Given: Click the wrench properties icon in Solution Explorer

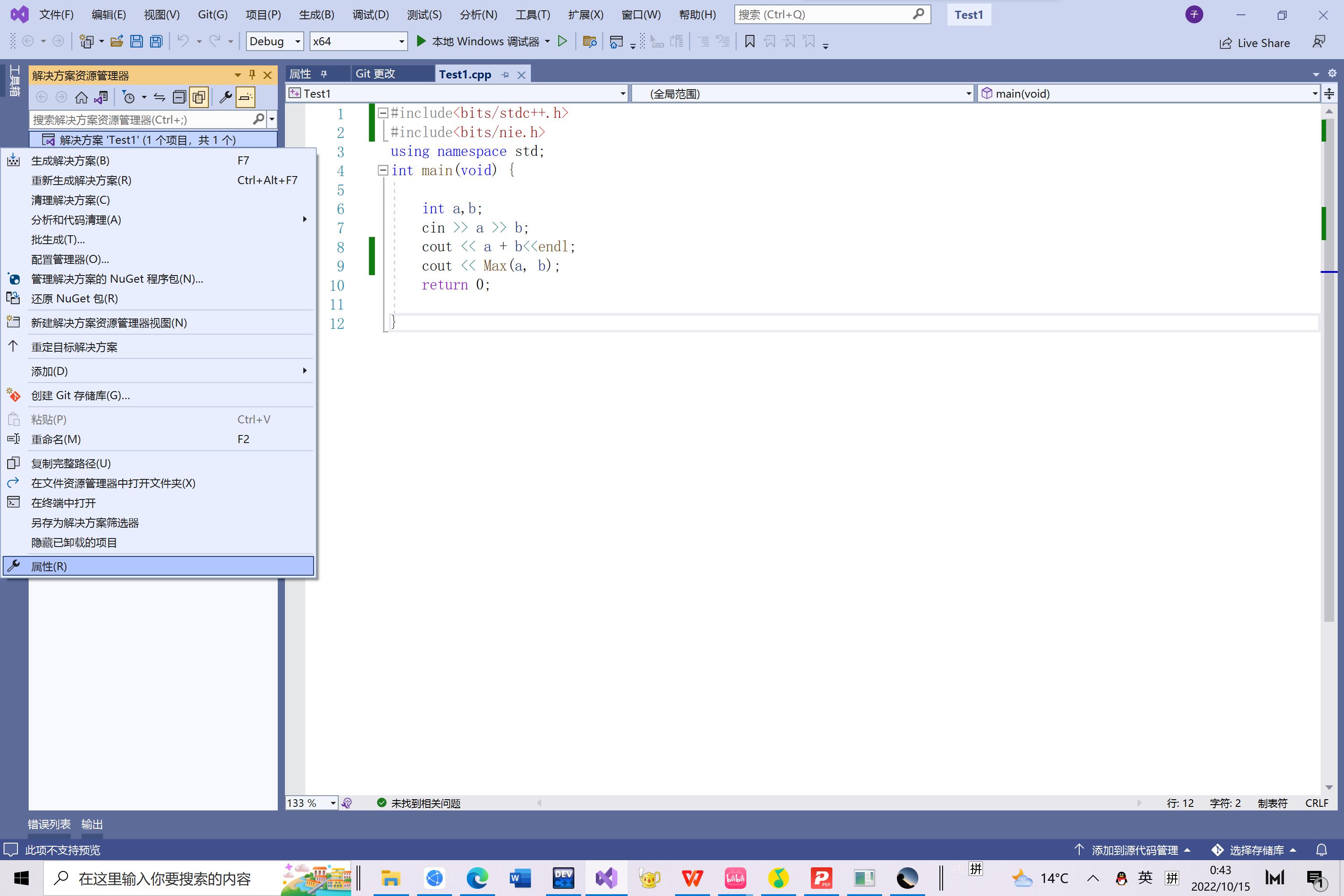Looking at the screenshot, I should click(225, 98).
